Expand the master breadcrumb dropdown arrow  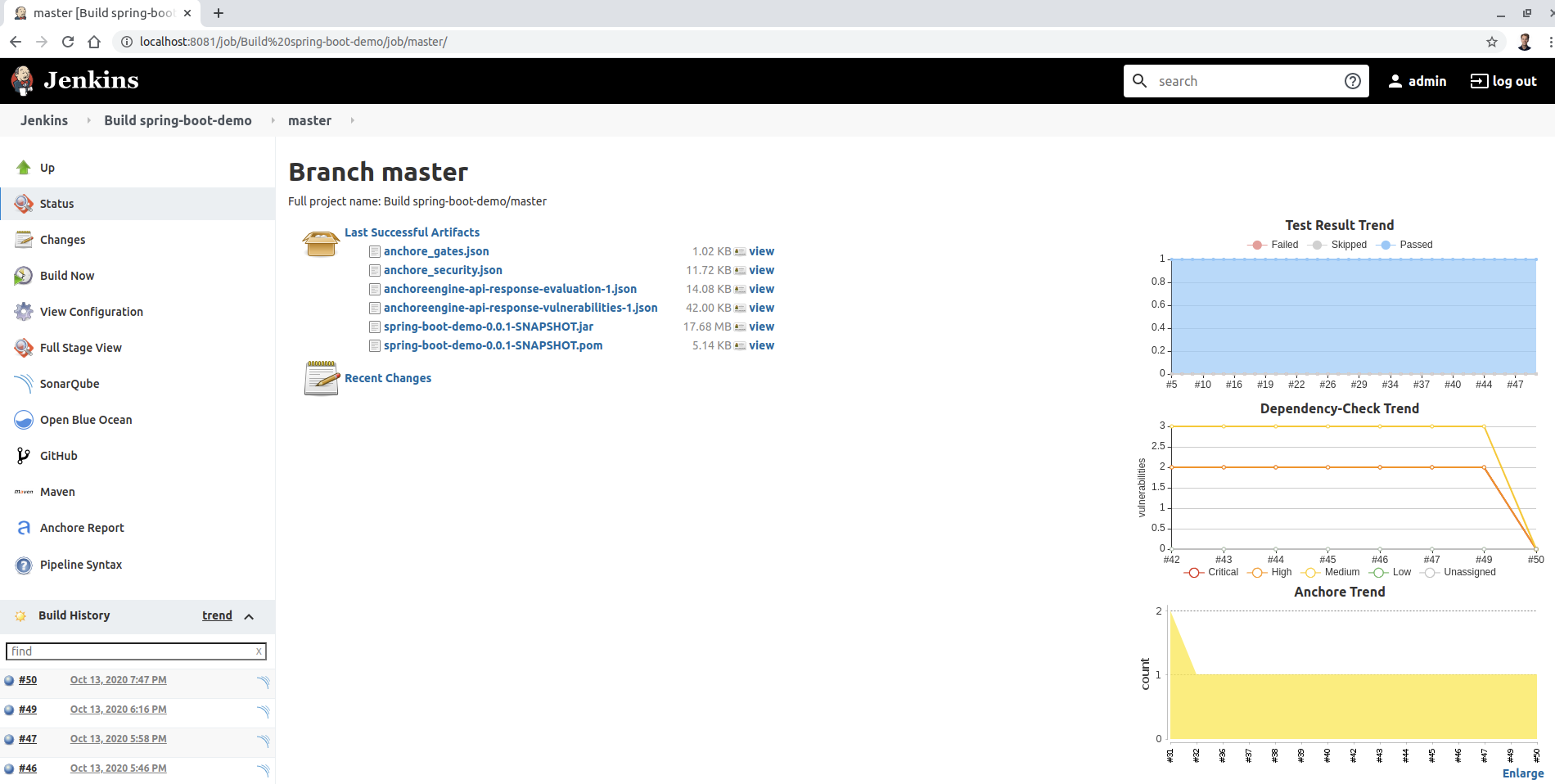tap(352, 120)
